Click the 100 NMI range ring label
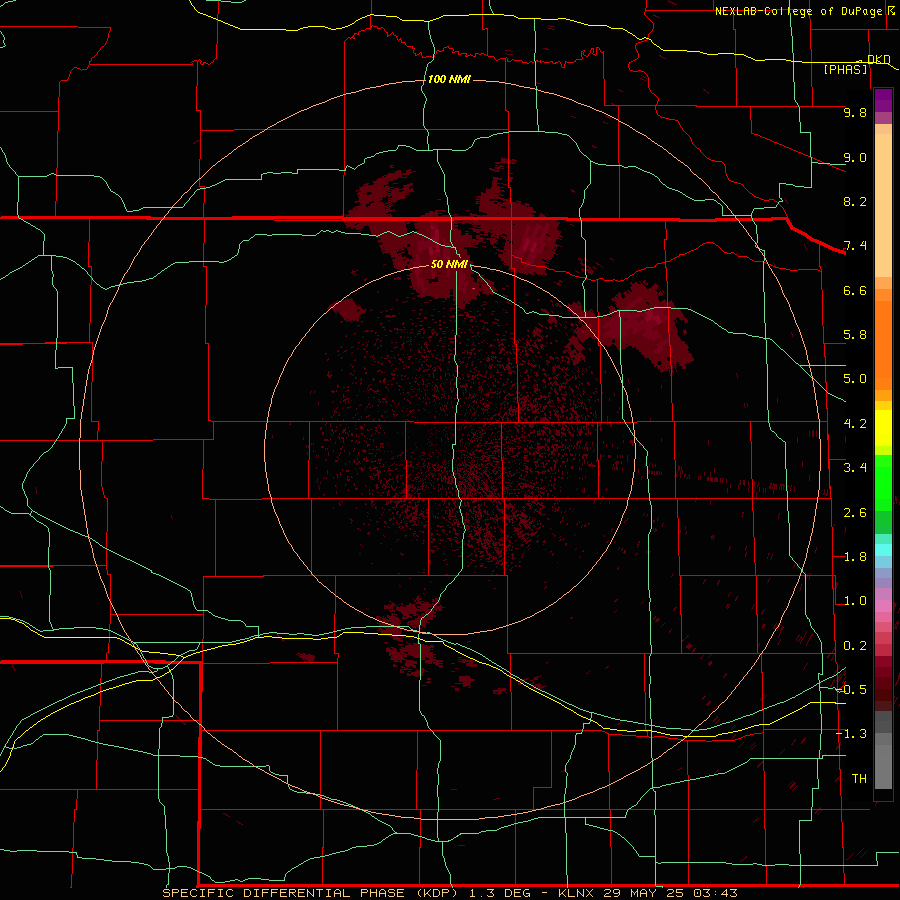 [449, 79]
